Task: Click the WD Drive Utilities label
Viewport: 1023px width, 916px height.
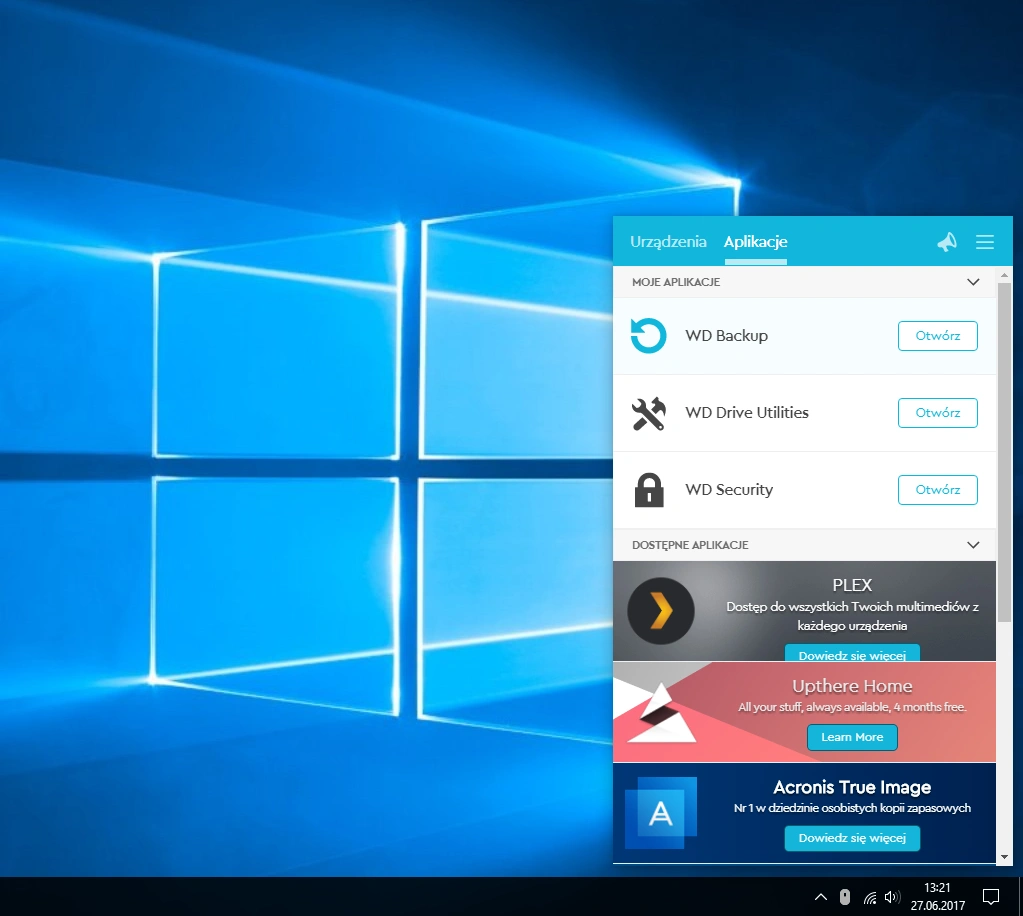Action: (746, 412)
